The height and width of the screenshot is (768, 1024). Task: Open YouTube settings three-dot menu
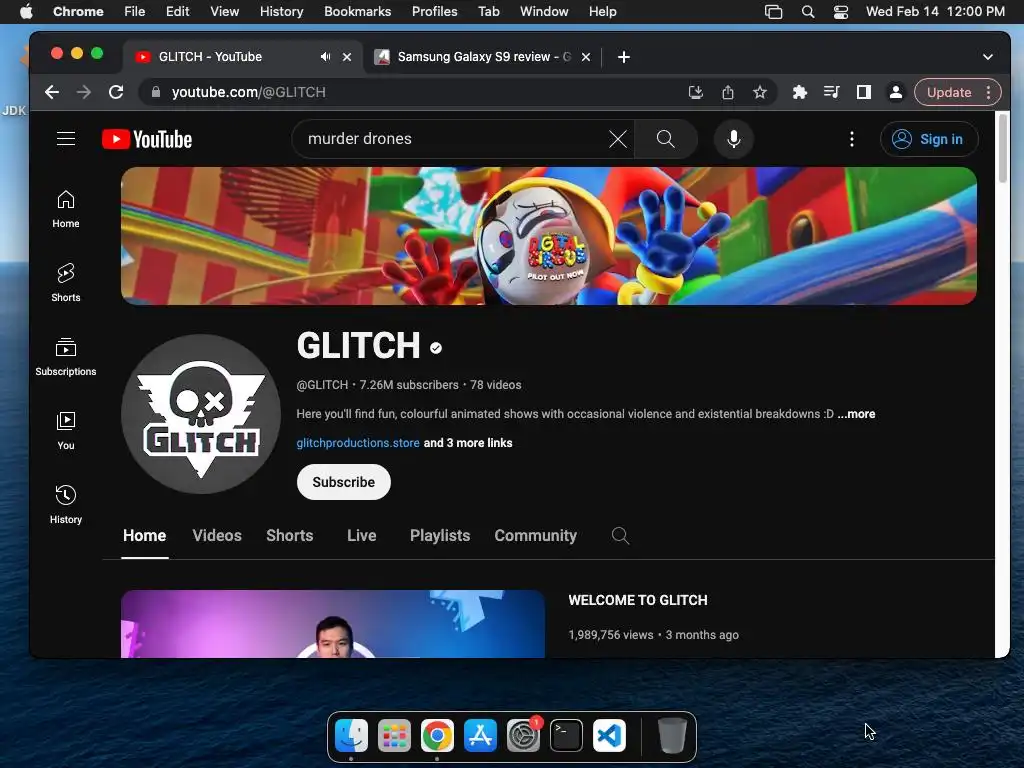point(852,139)
